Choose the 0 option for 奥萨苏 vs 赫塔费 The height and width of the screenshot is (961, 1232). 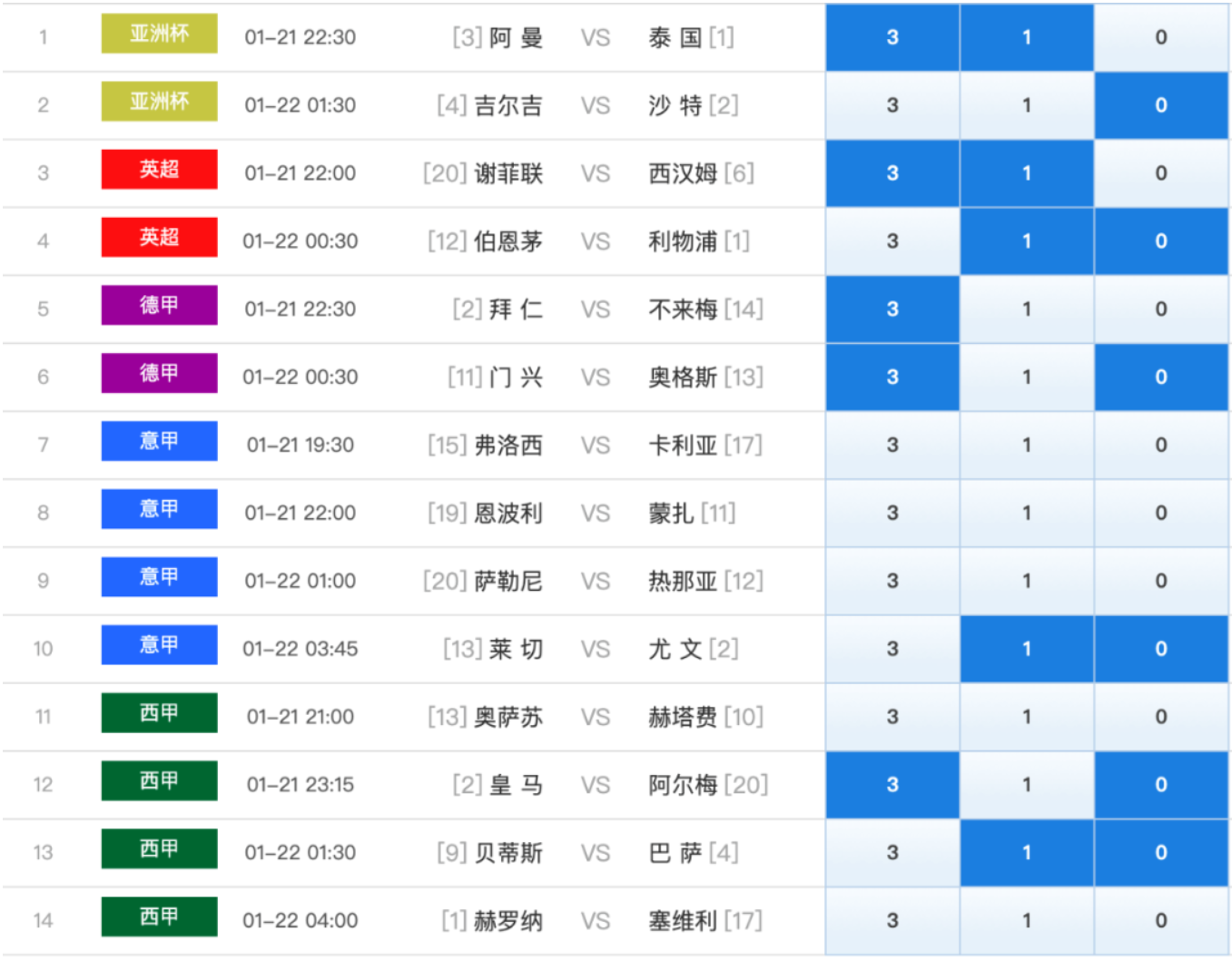1161,718
